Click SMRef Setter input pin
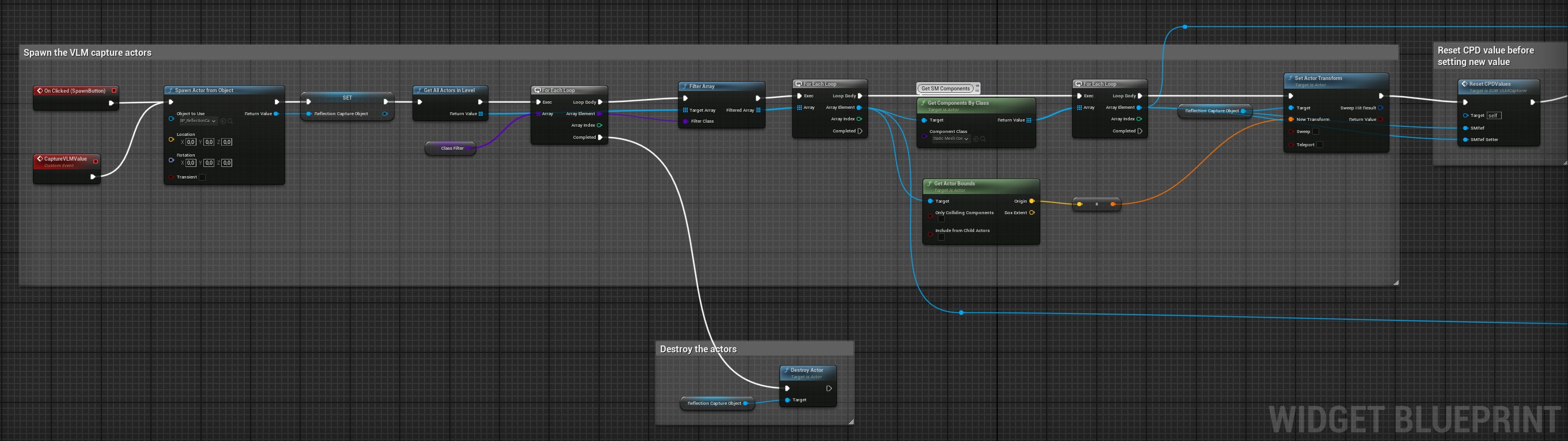The height and width of the screenshot is (441, 1568). [1465, 139]
